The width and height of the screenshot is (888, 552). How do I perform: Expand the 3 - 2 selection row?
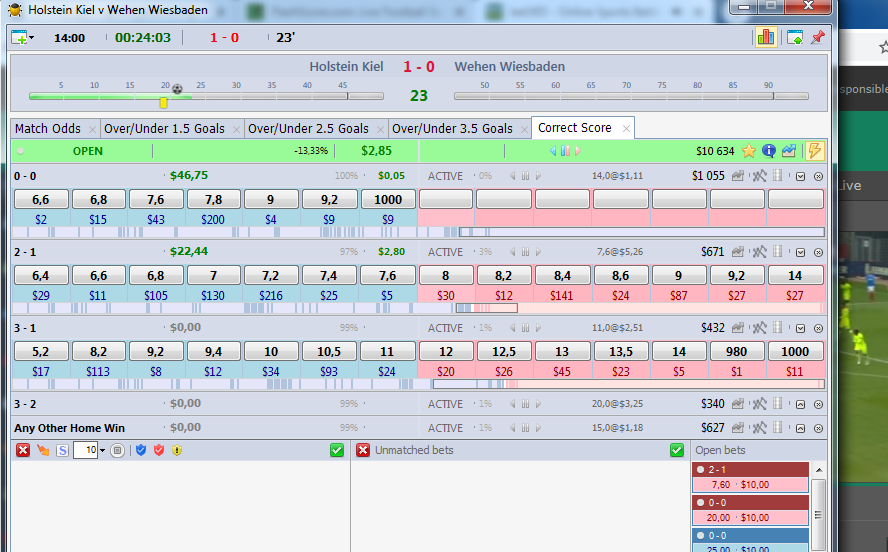pyautogui.click(x=800, y=404)
